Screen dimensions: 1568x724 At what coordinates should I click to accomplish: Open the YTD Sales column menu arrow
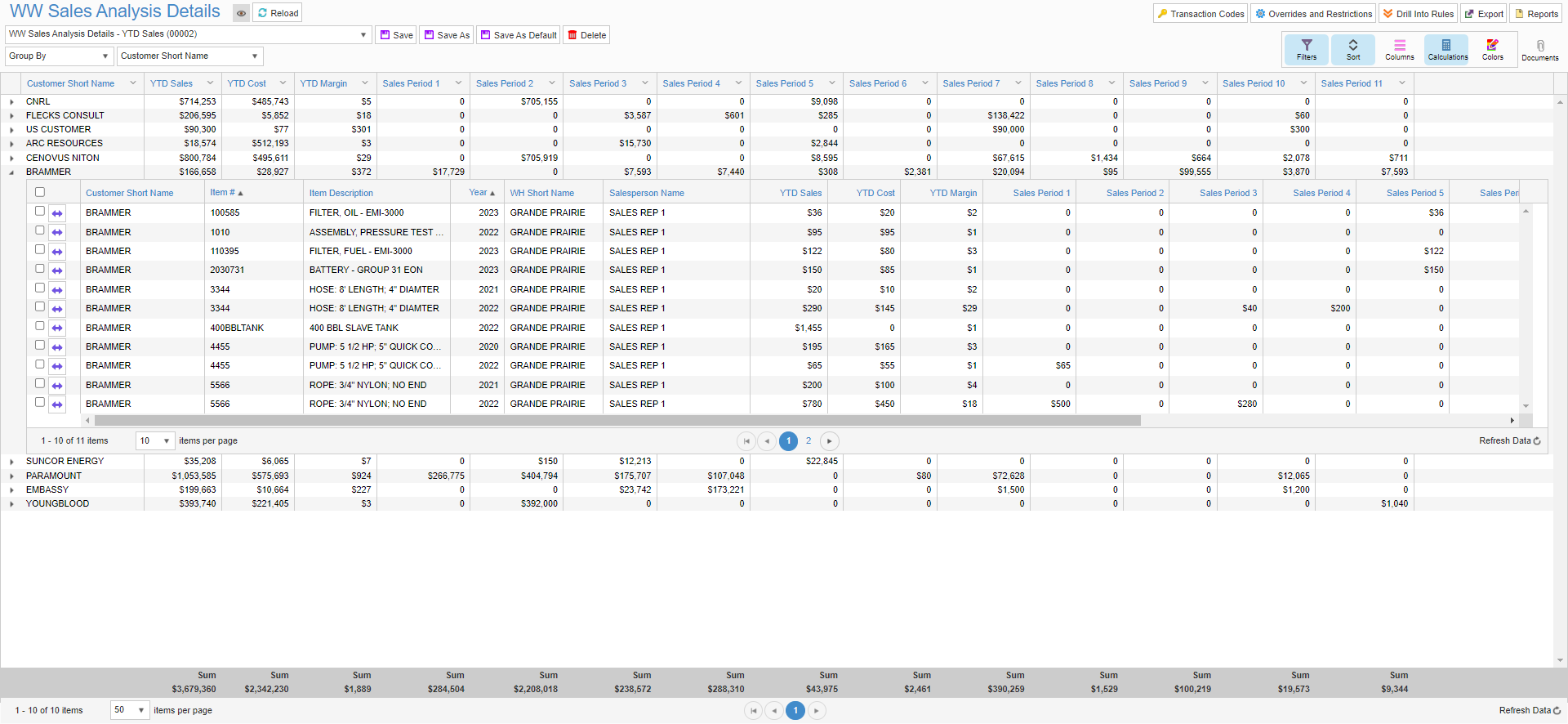pos(210,83)
